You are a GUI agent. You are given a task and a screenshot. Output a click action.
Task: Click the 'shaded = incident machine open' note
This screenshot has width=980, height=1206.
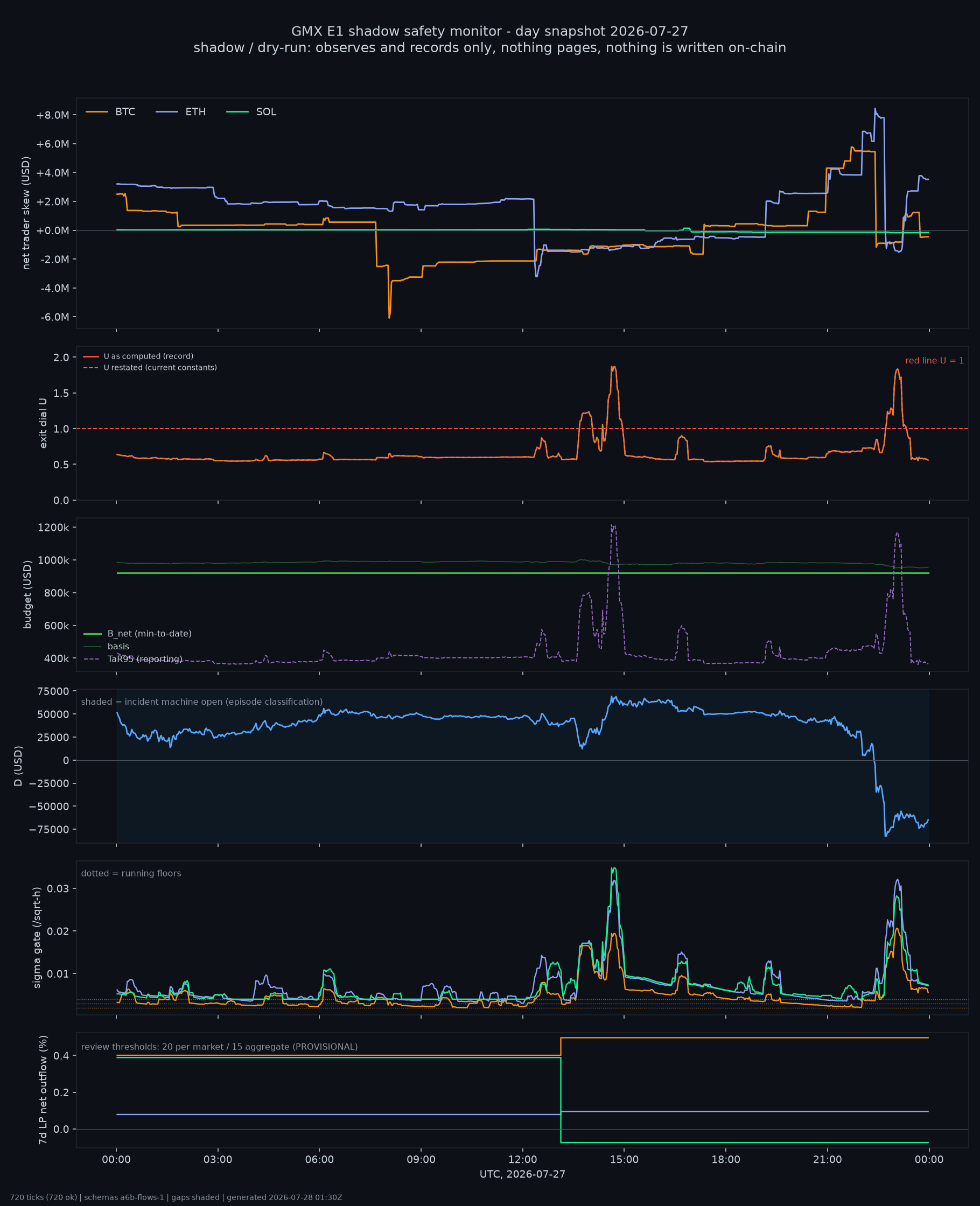coord(201,702)
